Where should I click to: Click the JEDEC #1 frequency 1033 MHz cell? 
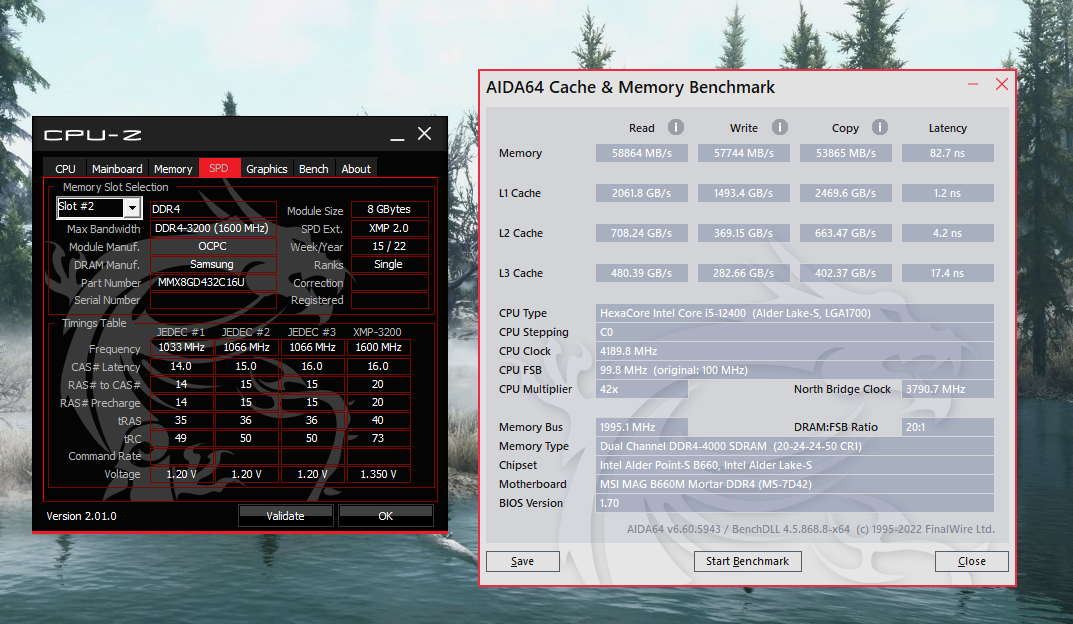(x=181, y=348)
